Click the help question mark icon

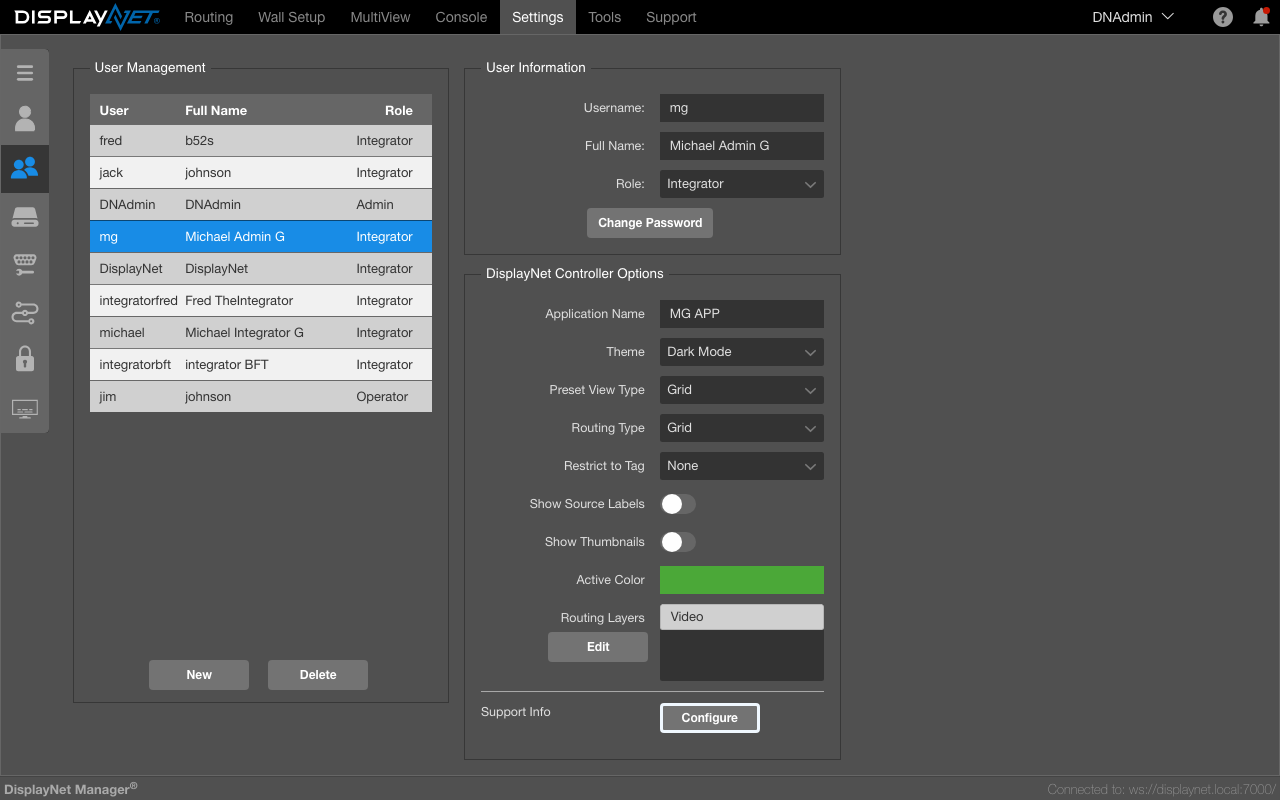click(x=1222, y=17)
